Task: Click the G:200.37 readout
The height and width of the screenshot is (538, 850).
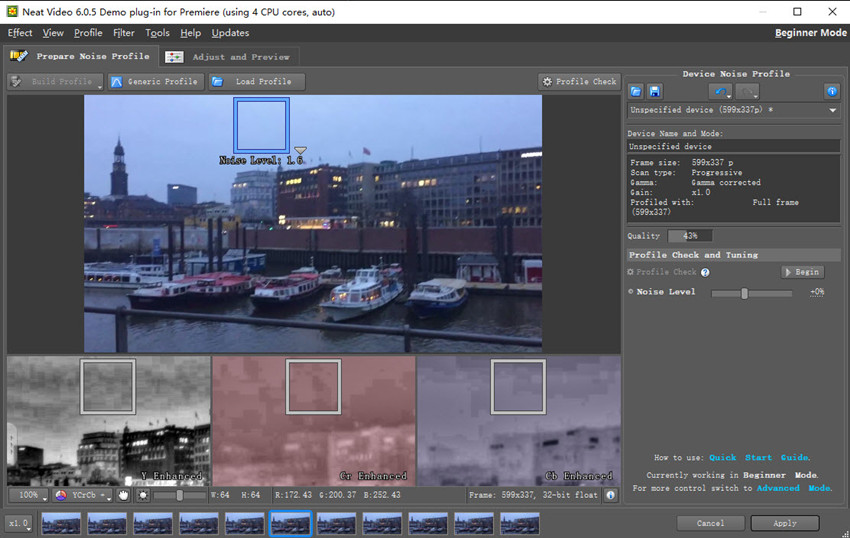Action: (x=338, y=495)
